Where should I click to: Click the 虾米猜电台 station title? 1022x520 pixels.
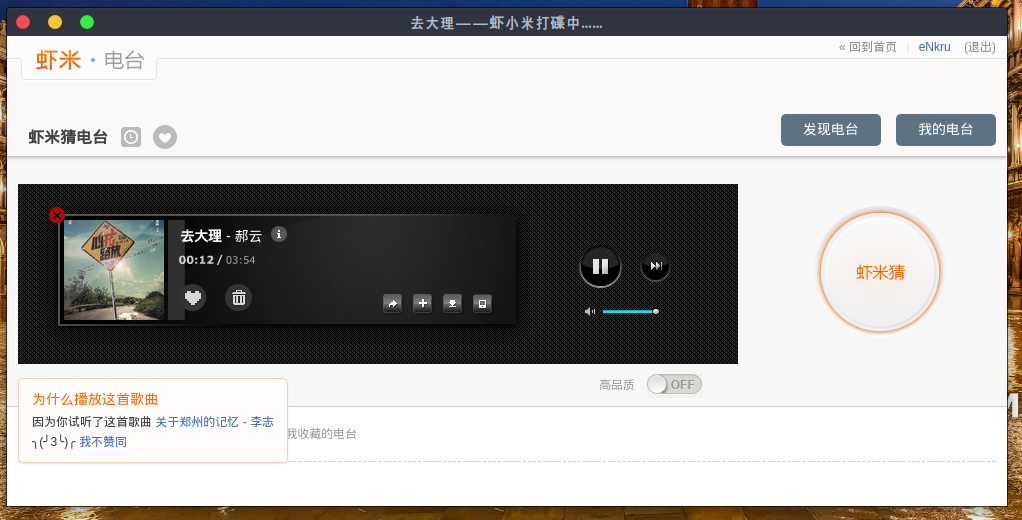[68, 137]
